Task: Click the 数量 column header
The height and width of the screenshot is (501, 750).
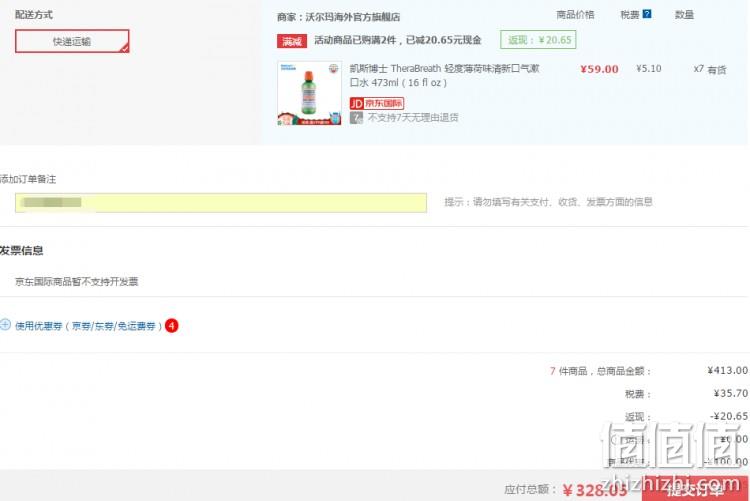Action: click(x=684, y=15)
